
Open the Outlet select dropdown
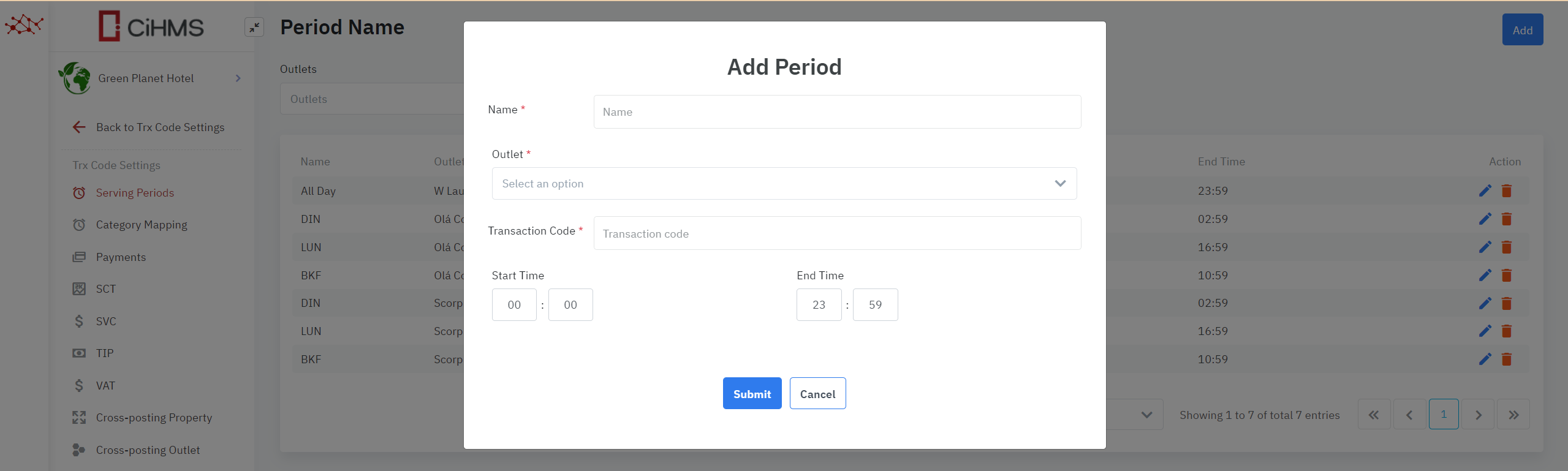coord(784,184)
